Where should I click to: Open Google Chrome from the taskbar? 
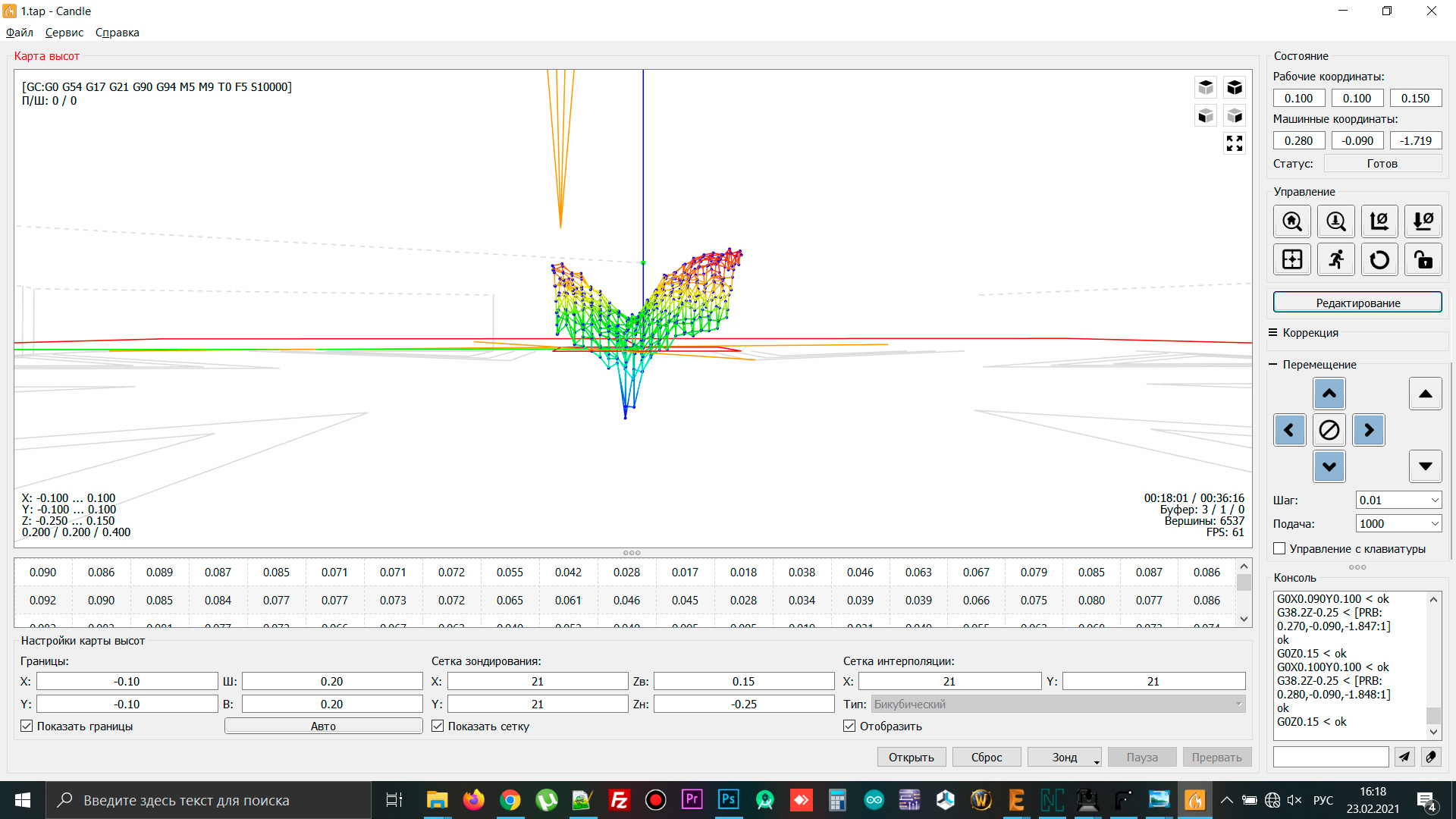[x=510, y=800]
